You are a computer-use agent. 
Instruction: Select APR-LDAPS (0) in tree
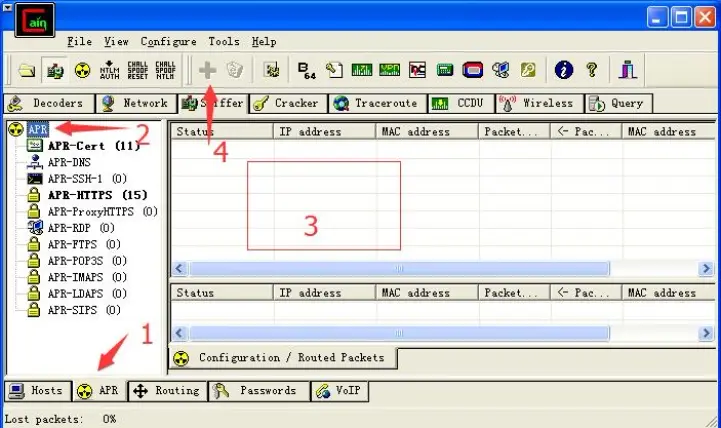coord(87,294)
